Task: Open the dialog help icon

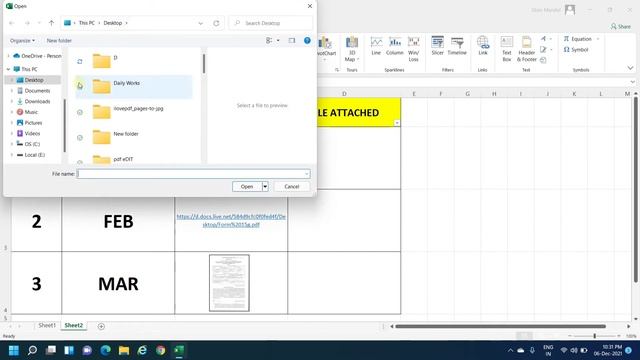Action: point(307,40)
